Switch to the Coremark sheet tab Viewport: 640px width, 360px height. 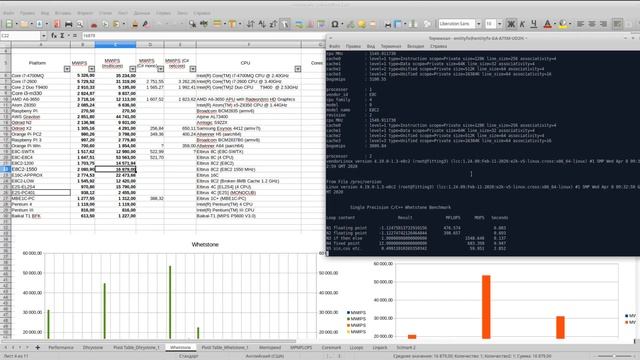pos(331,347)
